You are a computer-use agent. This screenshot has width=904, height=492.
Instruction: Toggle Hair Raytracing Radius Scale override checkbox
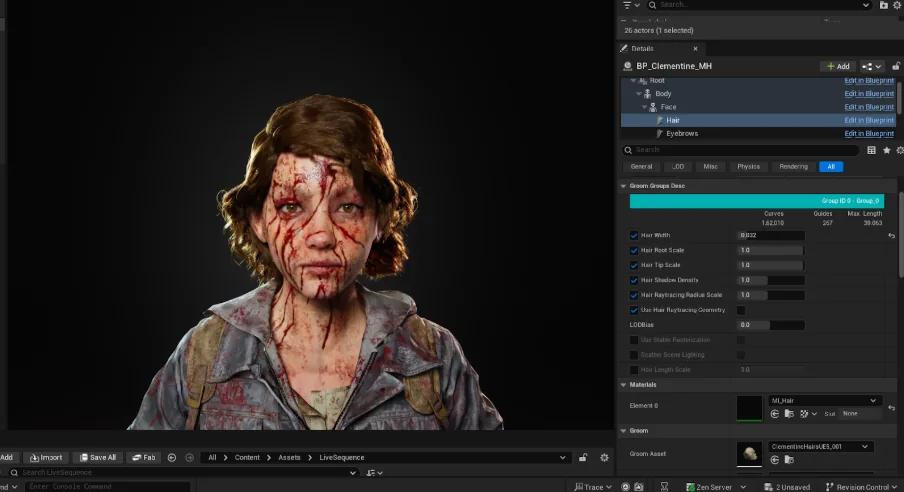634,295
